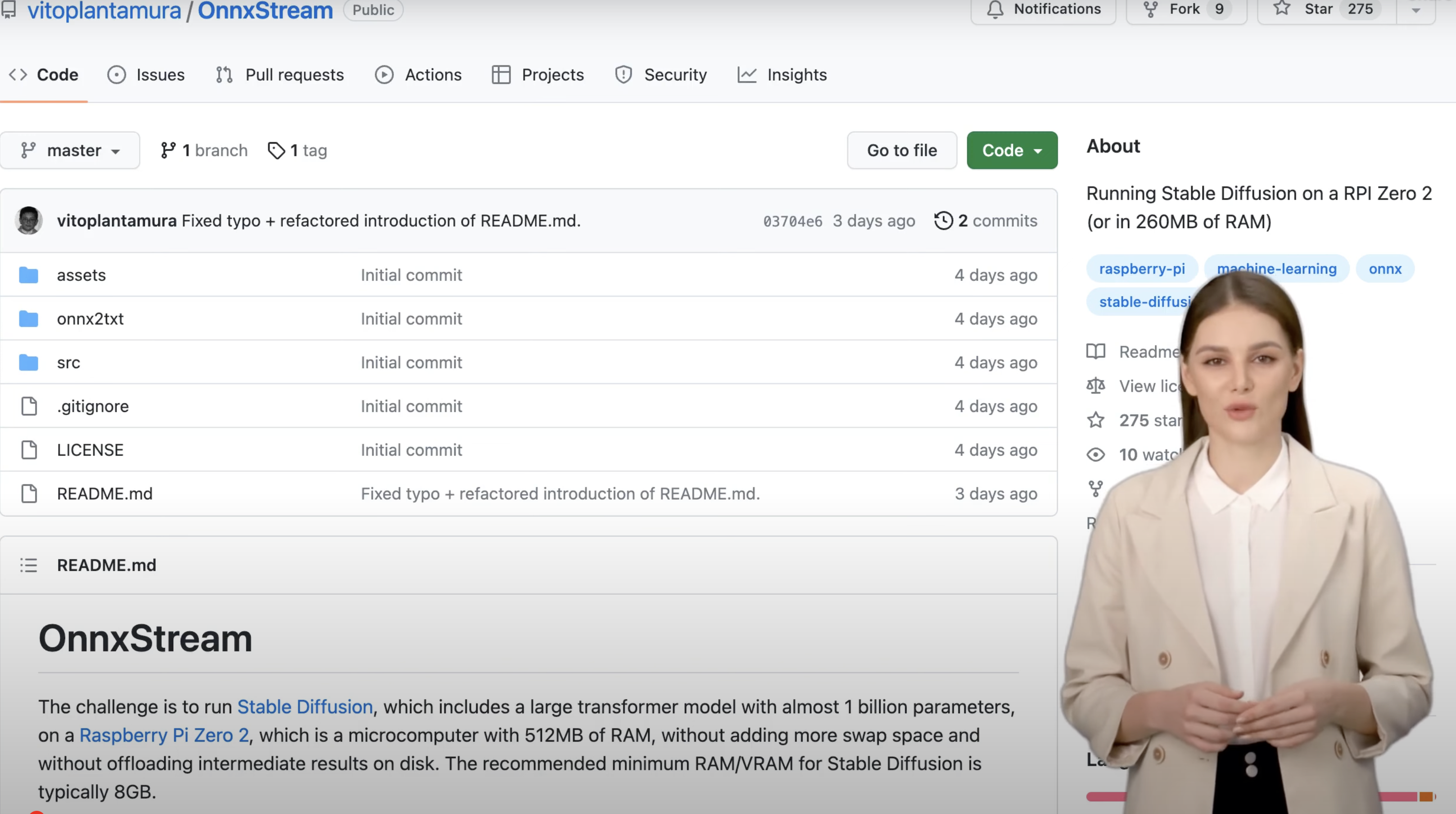This screenshot has width=1456, height=814.
Task: Click the README.md file icon
Action: pos(29,493)
